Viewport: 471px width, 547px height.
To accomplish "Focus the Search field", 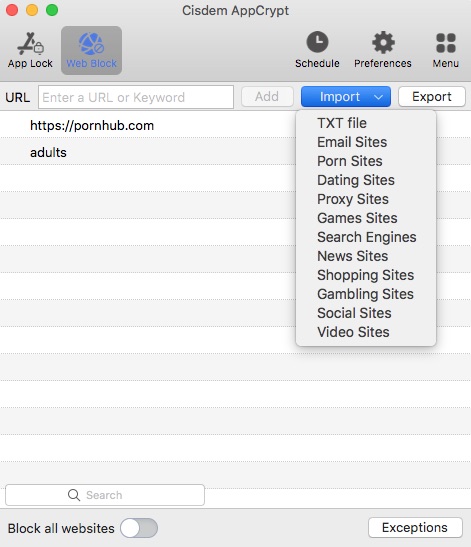I will (x=105, y=495).
